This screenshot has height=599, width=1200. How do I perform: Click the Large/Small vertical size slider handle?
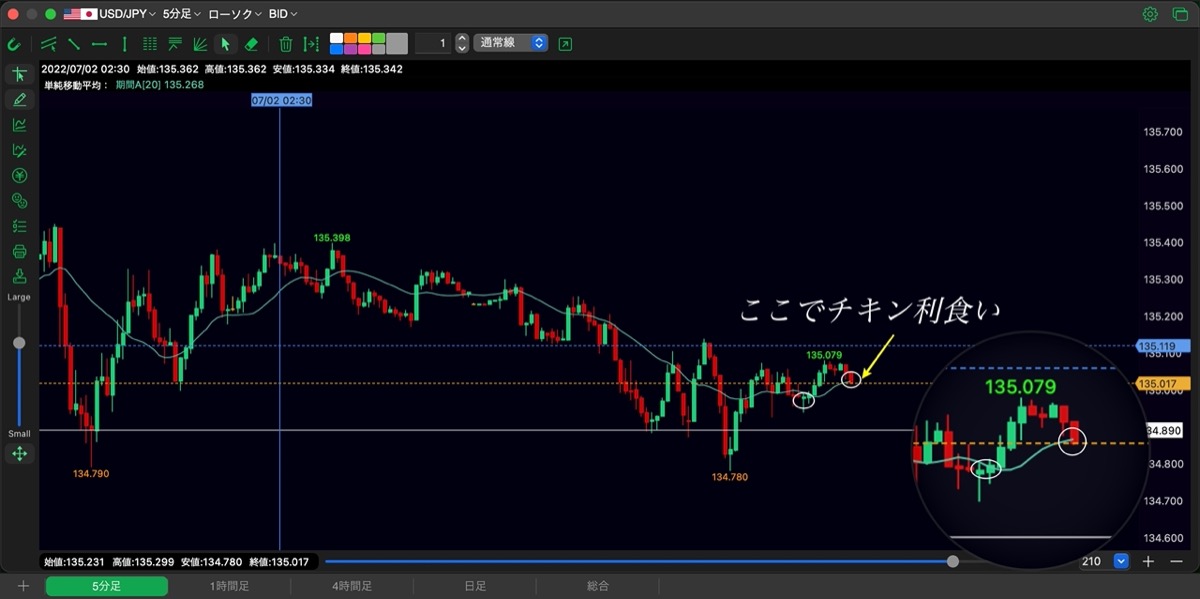coord(19,343)
